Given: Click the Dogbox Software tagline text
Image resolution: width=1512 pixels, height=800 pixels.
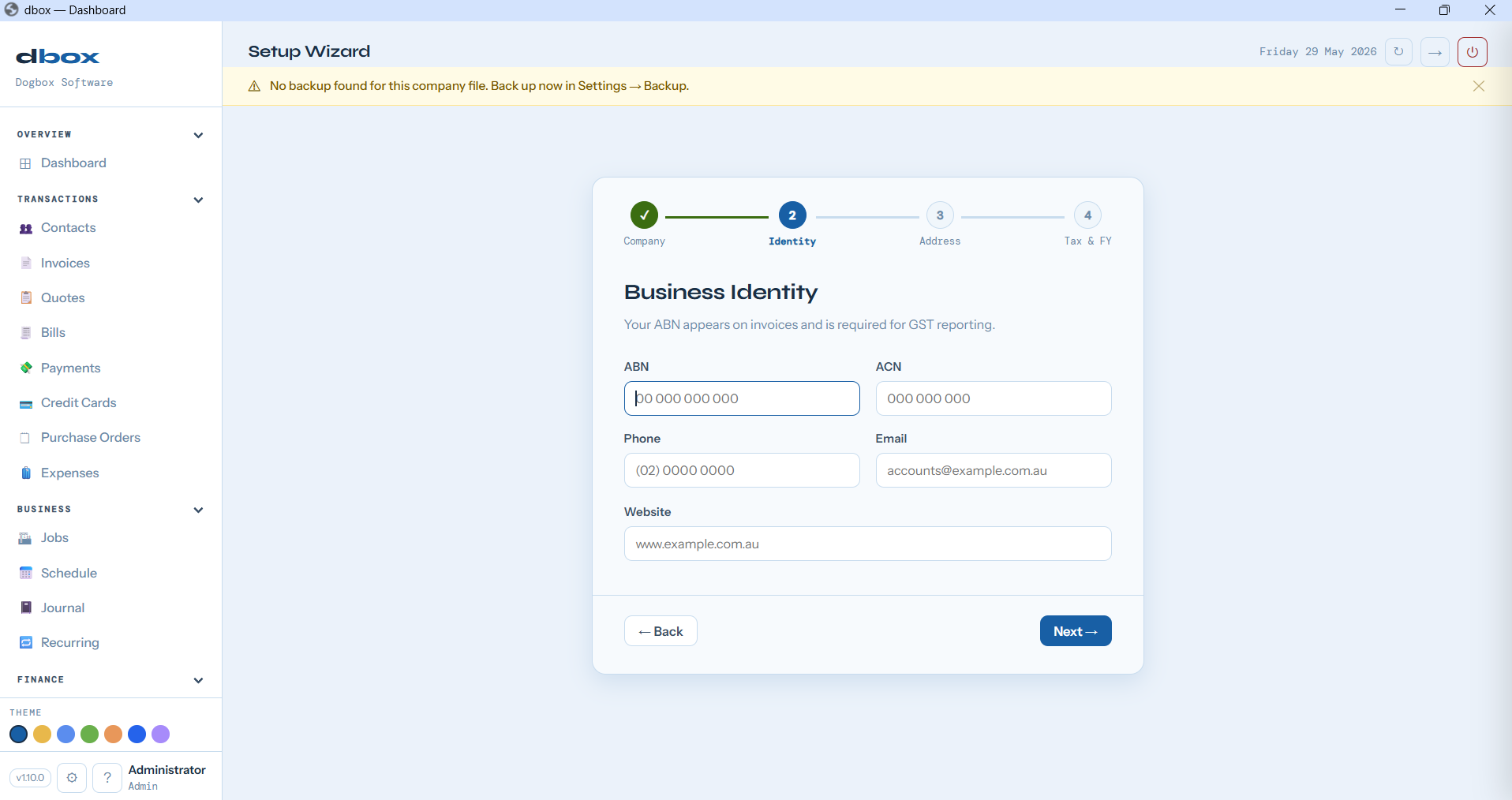Looking at the screenshot, I should coord(64,83).
